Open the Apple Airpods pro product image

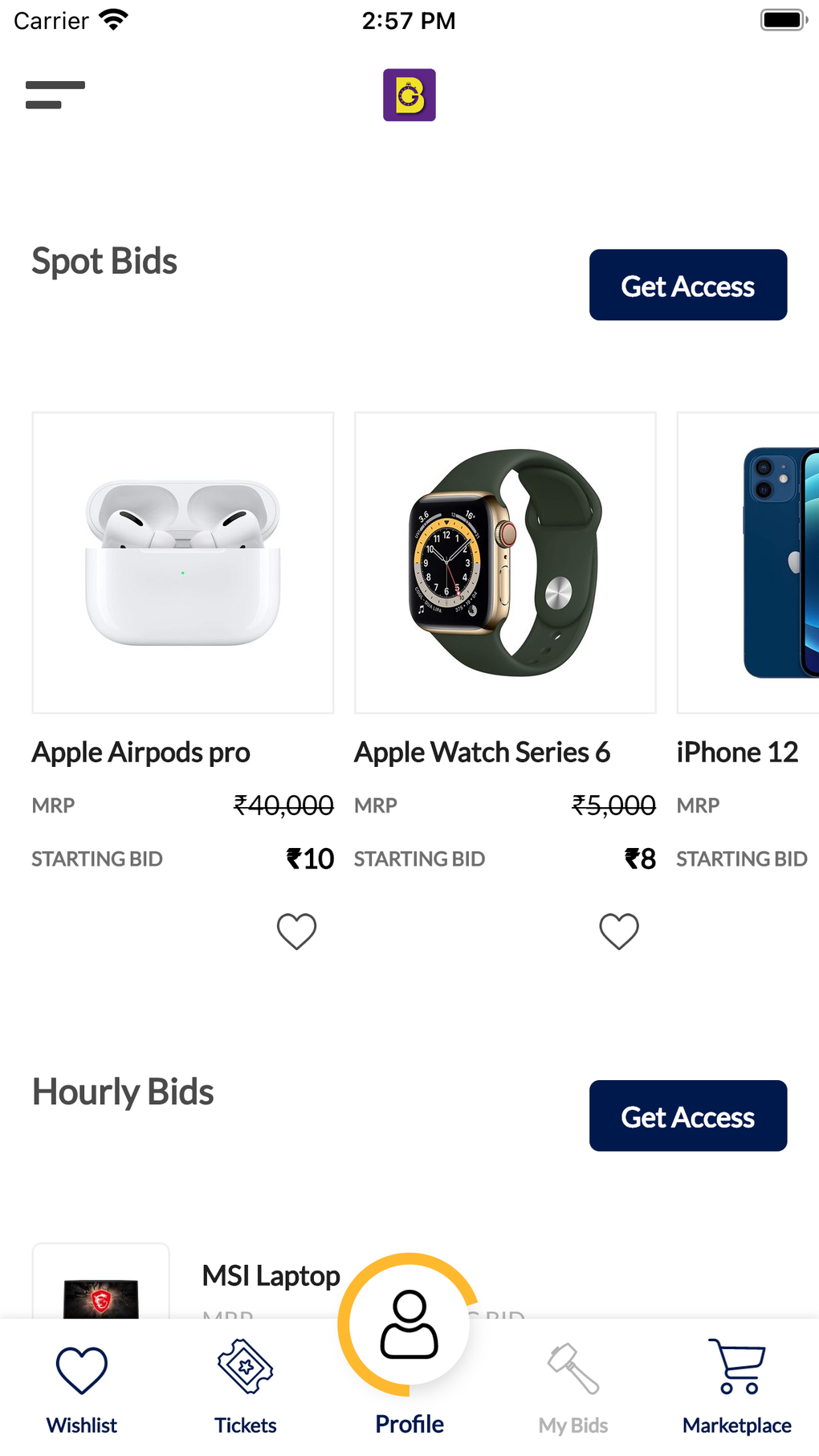coord(183,563)
